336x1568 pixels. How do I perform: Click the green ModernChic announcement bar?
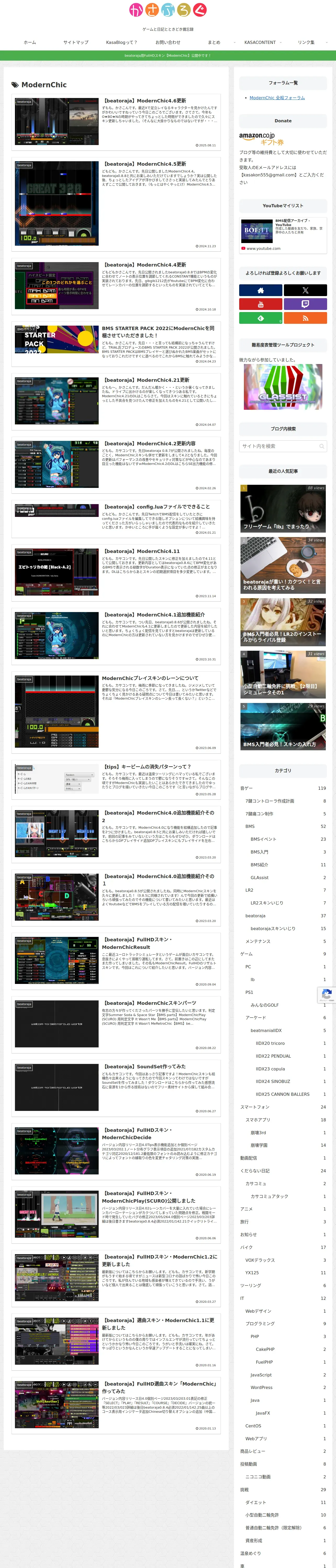click(168, 55)
